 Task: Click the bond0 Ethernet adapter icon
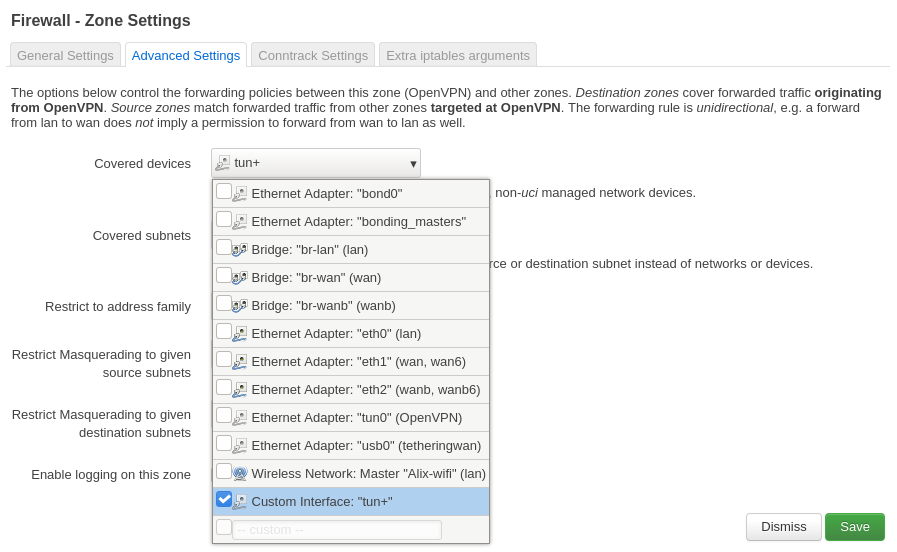240,194
